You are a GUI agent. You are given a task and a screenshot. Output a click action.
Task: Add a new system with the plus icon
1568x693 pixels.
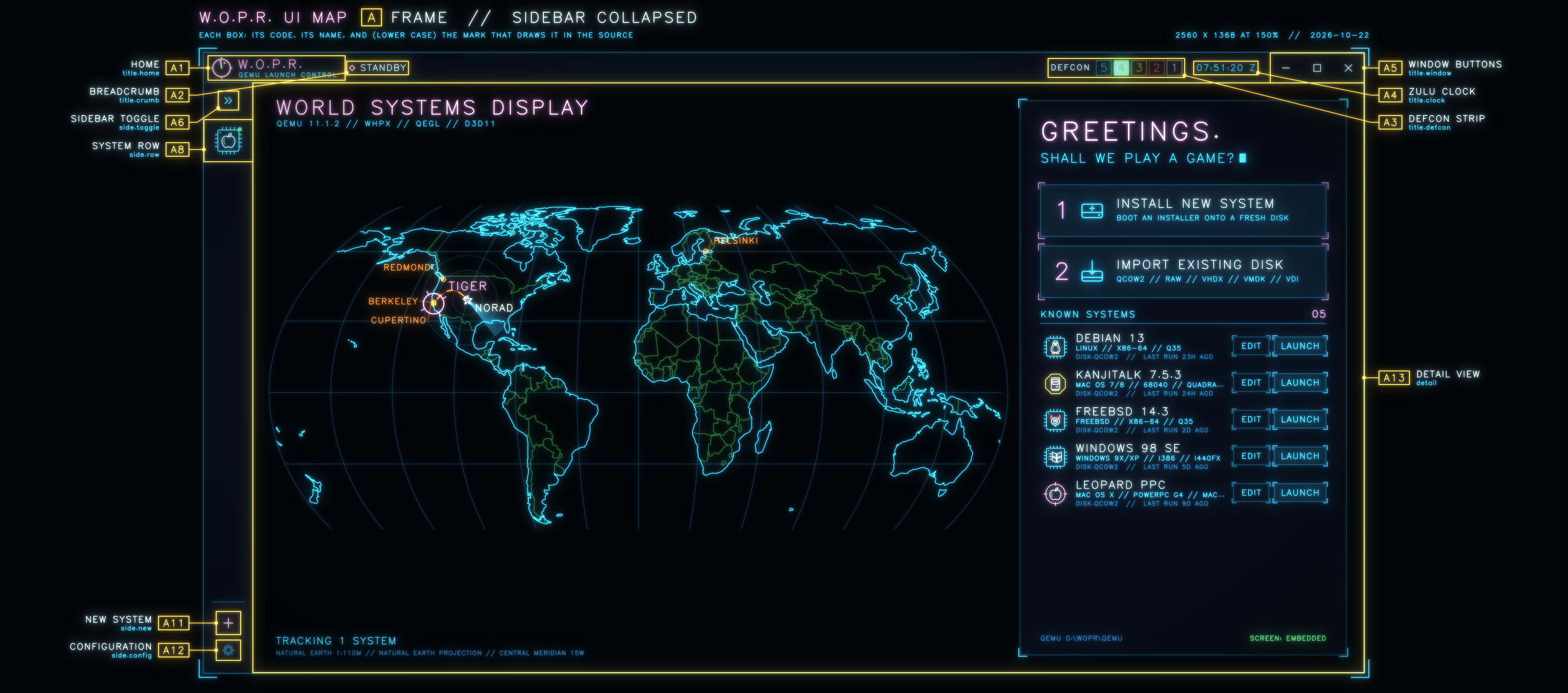[228, 623]
